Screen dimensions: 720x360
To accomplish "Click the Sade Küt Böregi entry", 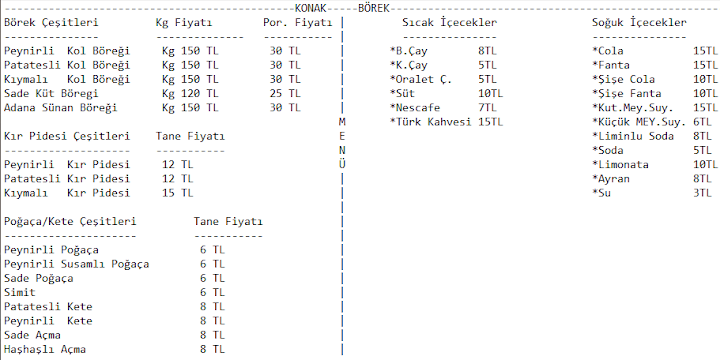I will 51,94.
